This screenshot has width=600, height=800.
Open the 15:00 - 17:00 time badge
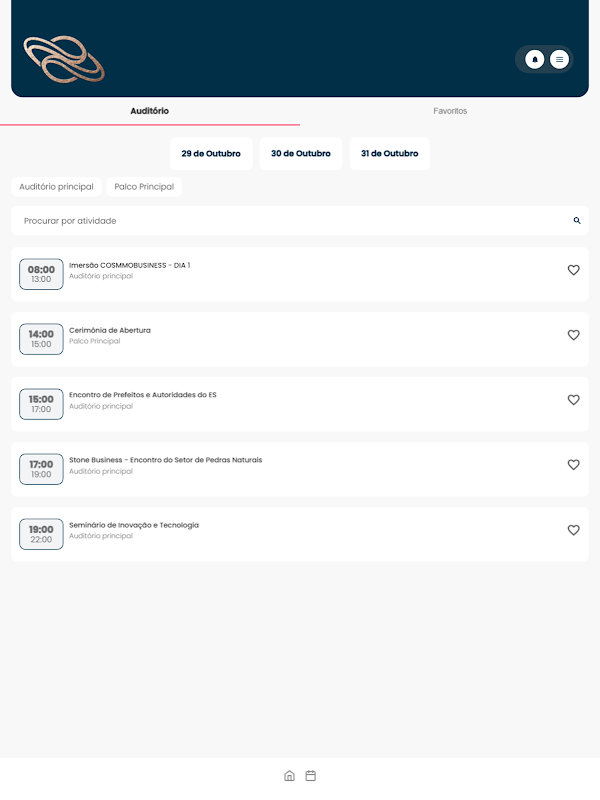[41, 404]
